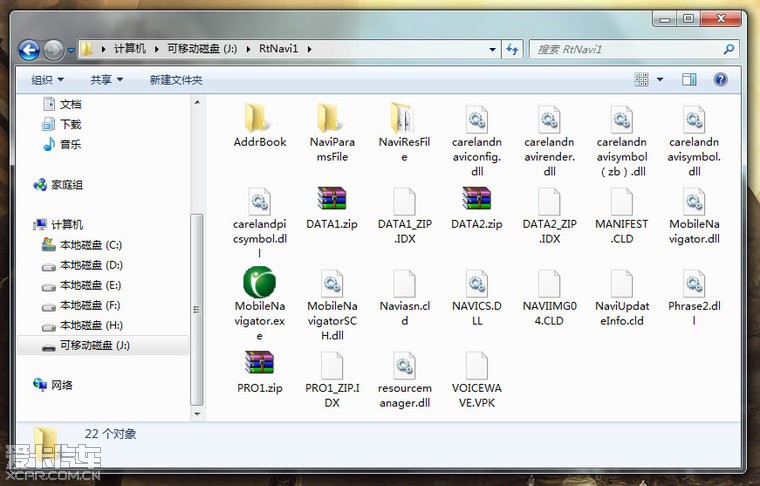Select carelandnavirender.dll file icon

[549, 119]
